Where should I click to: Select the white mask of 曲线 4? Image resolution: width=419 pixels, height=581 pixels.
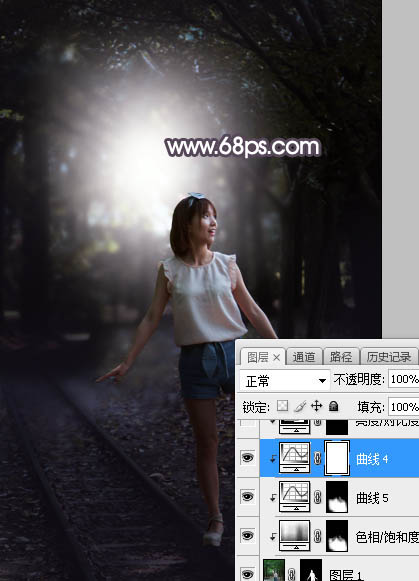337,458
